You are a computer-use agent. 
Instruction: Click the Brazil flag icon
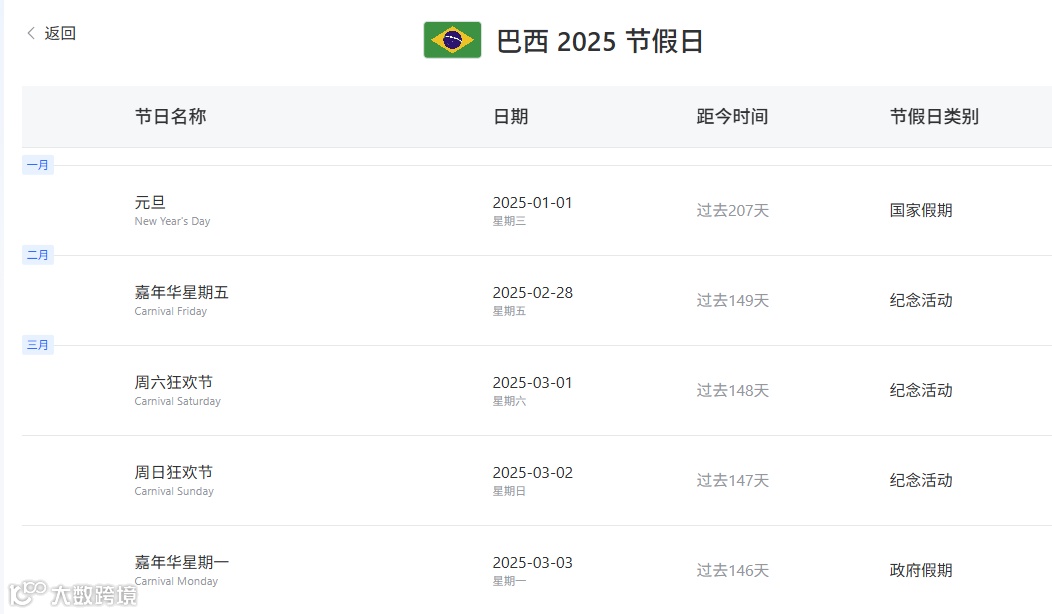point(452,40)
